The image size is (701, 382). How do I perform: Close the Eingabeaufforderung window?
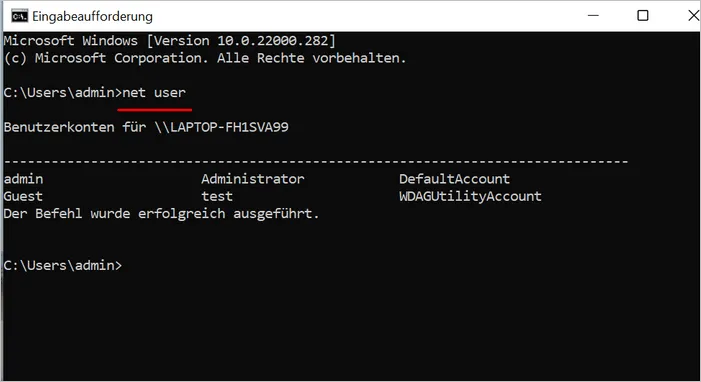pos(694,16)
